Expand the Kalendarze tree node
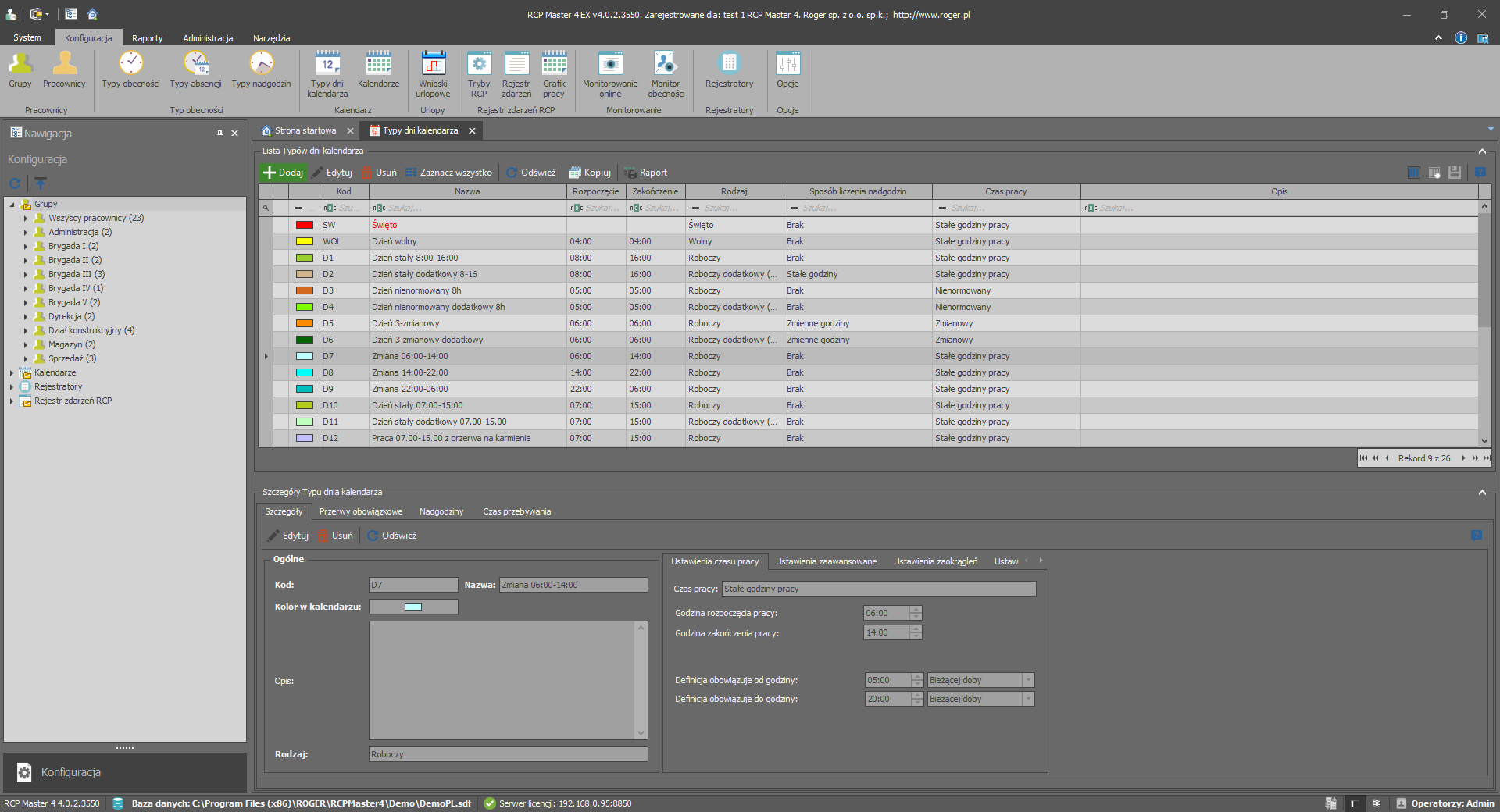 click(x=12, y=373)
